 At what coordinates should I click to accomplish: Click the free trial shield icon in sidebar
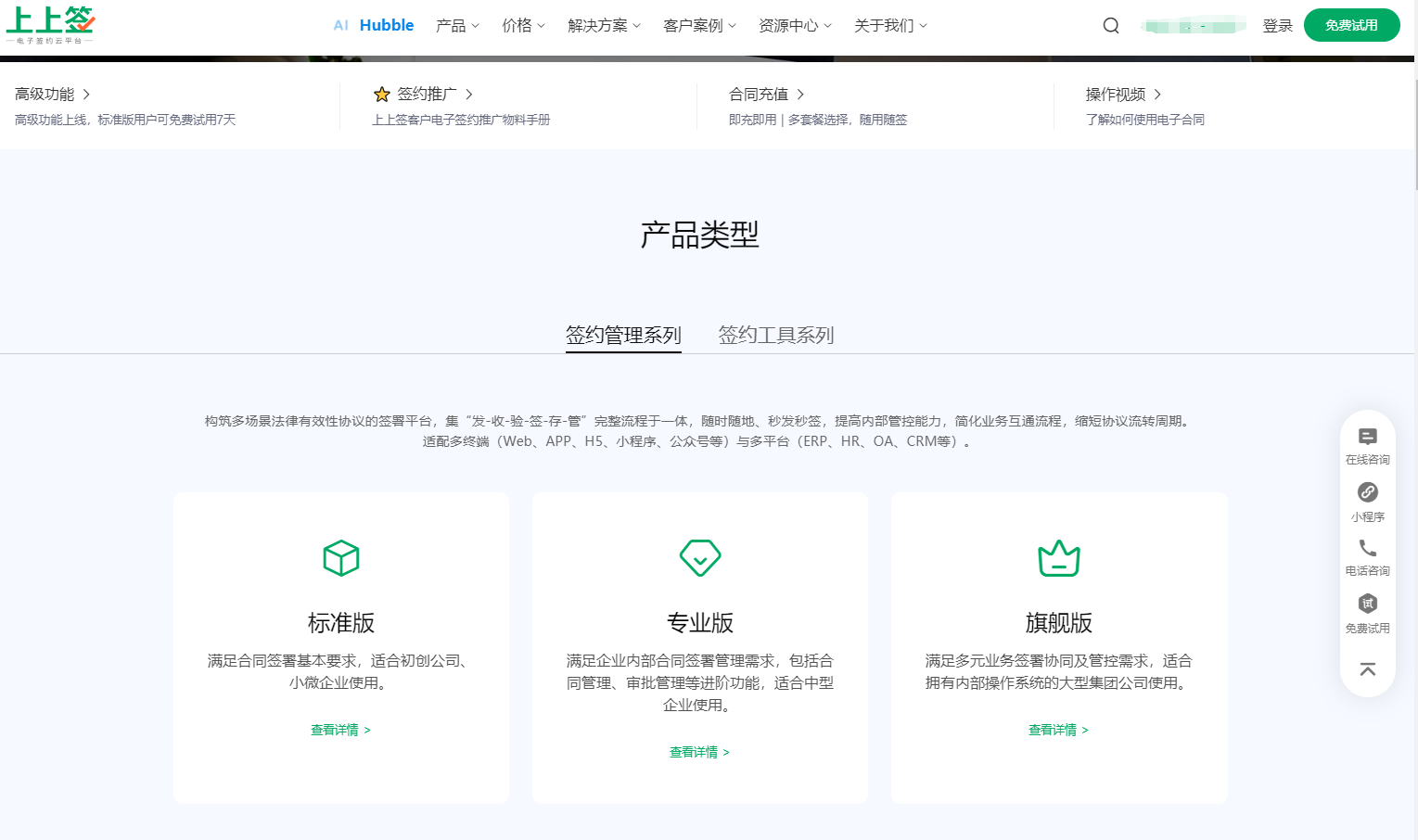(x=1367, y=604)
